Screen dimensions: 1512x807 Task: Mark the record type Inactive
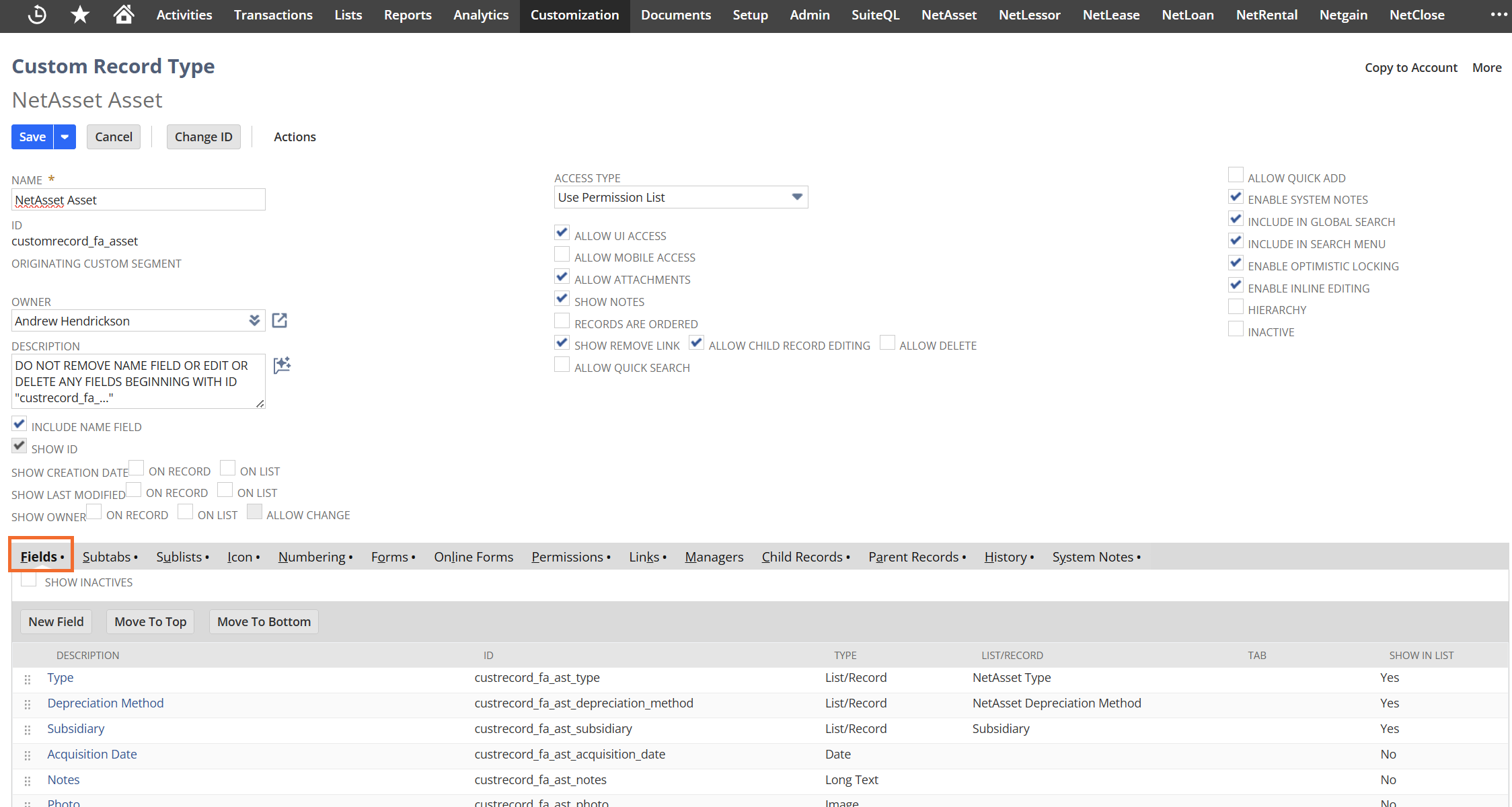click(x=1236, y=330)
